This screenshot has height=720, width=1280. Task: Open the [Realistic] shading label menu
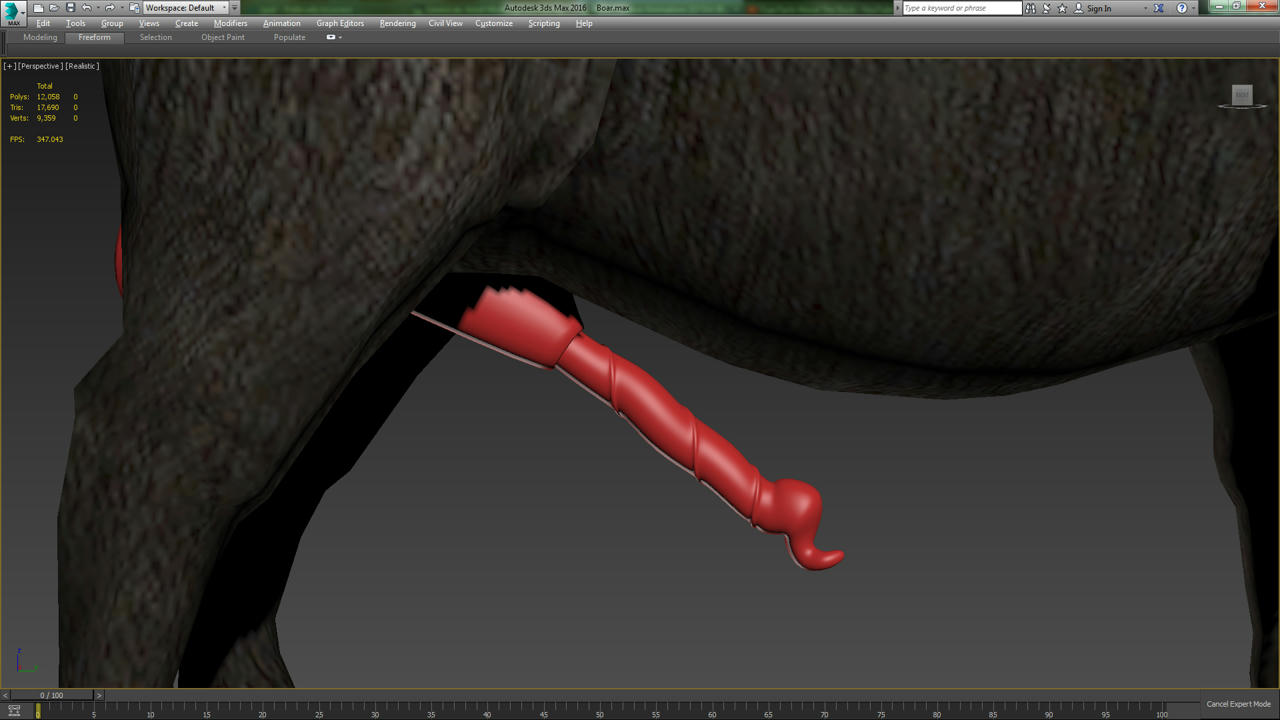[82, 66]
